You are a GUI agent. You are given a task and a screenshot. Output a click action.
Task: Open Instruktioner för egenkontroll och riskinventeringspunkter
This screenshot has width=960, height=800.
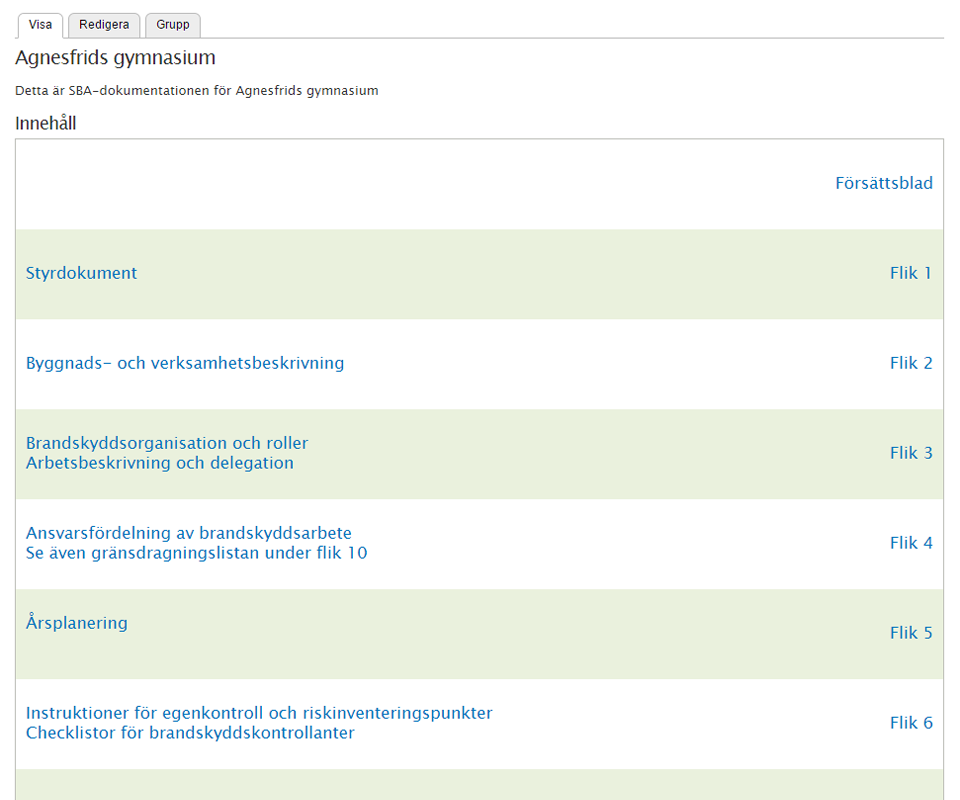click(x=259, y=713)
